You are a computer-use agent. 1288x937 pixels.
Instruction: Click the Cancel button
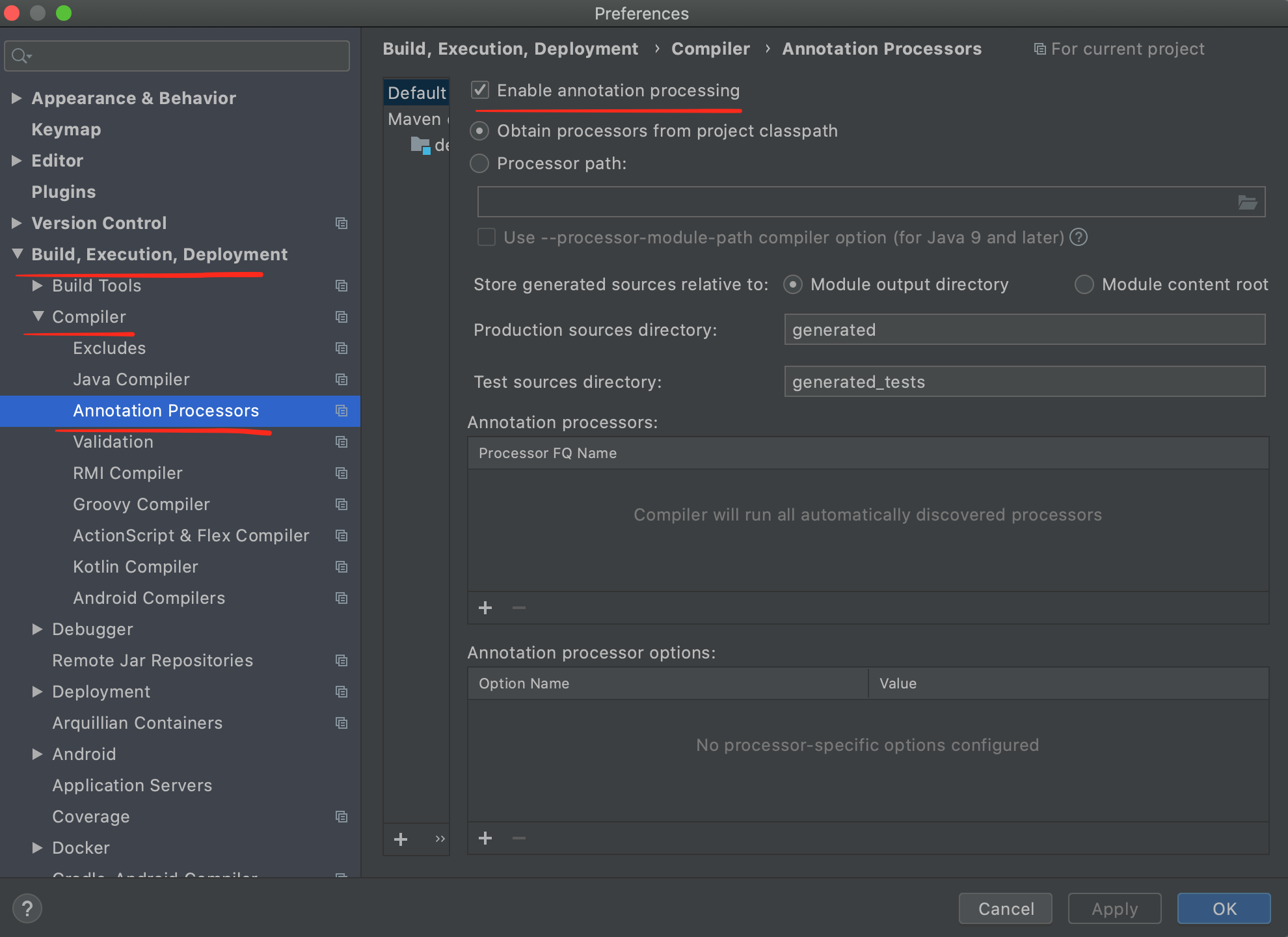click(x=1005, y=908)
